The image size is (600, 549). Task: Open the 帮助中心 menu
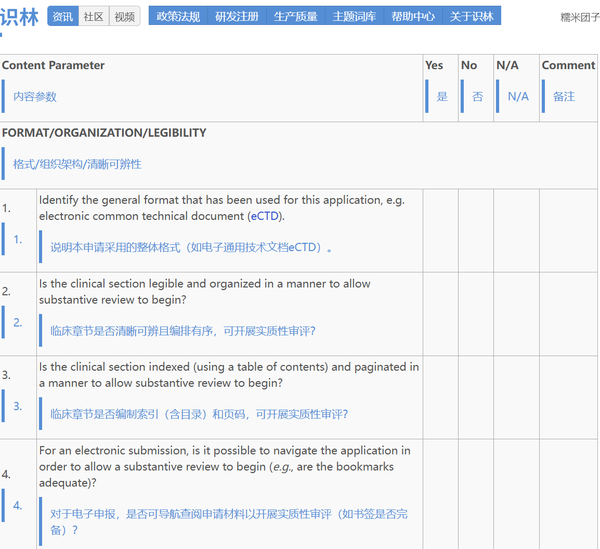[x=412, y=17]
